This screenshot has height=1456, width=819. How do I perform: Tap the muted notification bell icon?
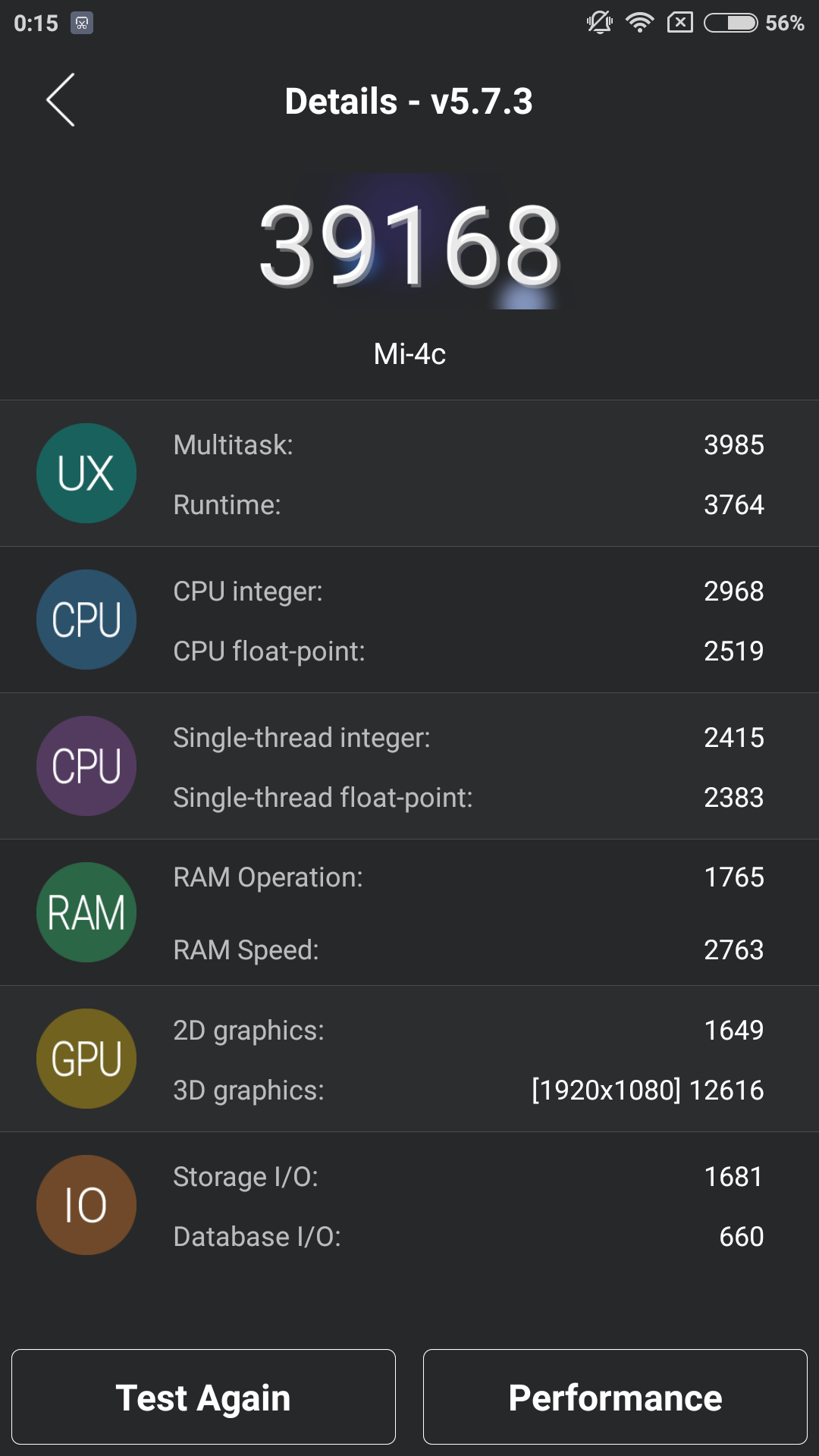click(599, 23)
